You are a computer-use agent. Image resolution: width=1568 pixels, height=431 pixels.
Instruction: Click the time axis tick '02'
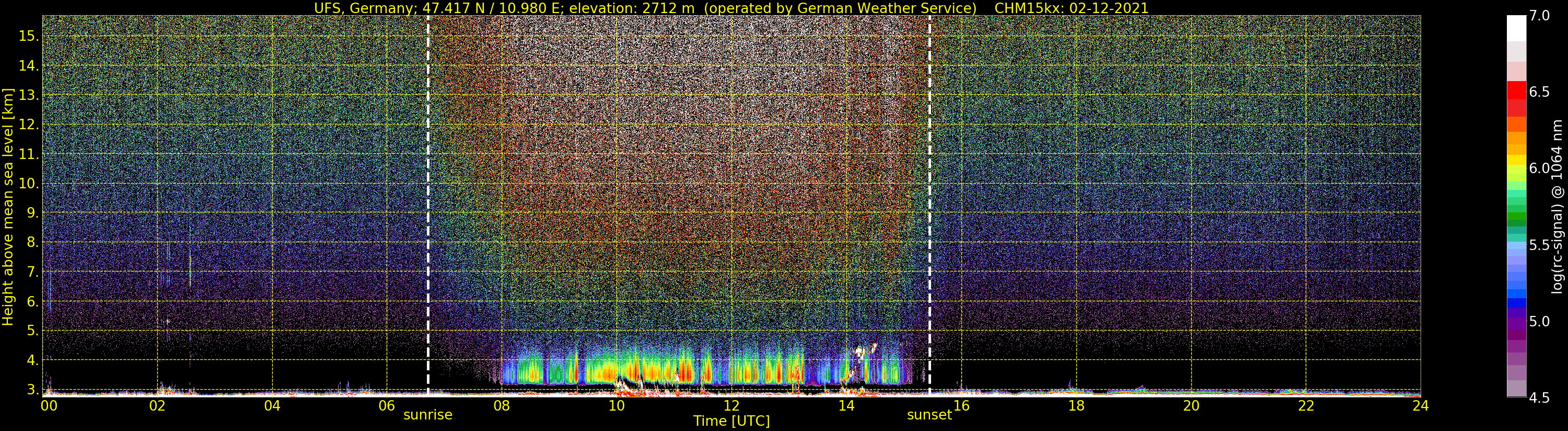(157, 405)
